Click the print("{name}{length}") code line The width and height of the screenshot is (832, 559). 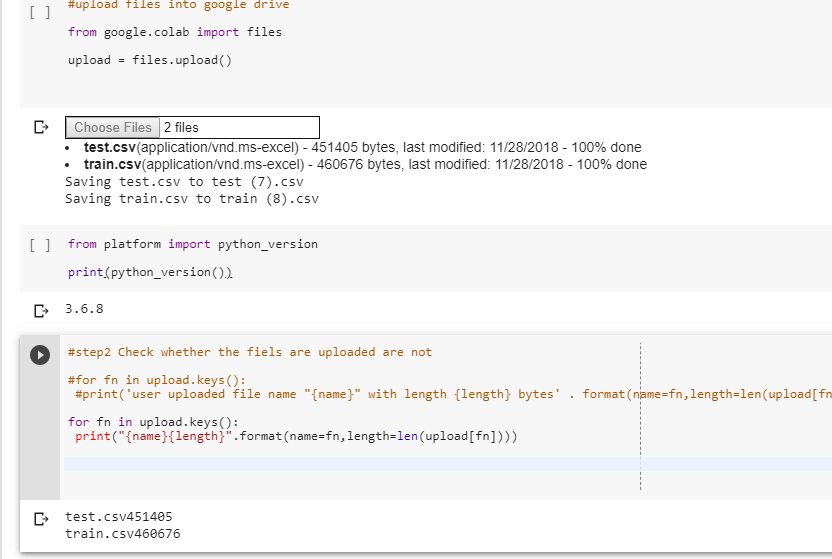coord(296,436)
